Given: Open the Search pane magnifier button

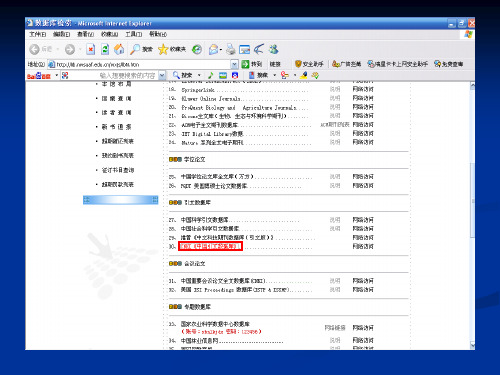Looking at the screenshot, I should point(141,49).
